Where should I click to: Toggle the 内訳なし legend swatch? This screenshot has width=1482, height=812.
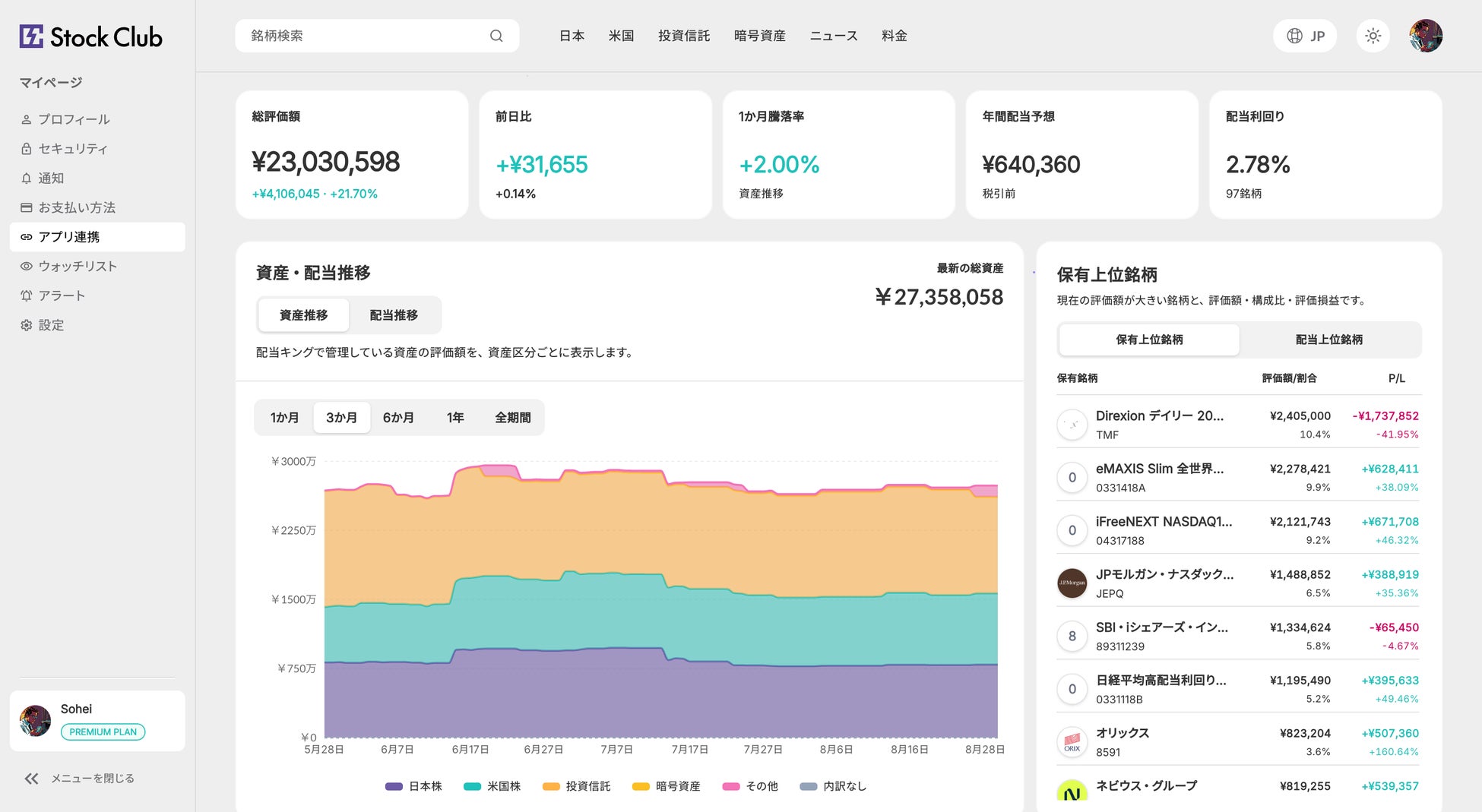click(x=809, y=787)
